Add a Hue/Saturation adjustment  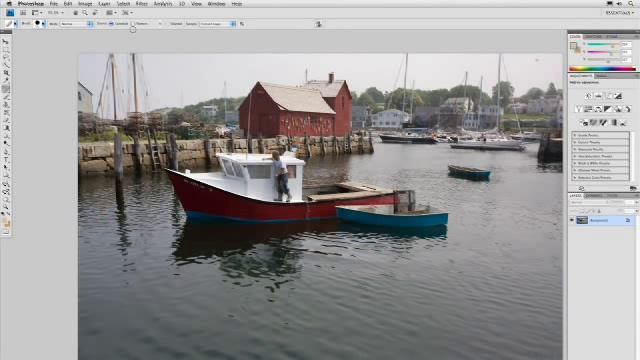click(588, 109)
